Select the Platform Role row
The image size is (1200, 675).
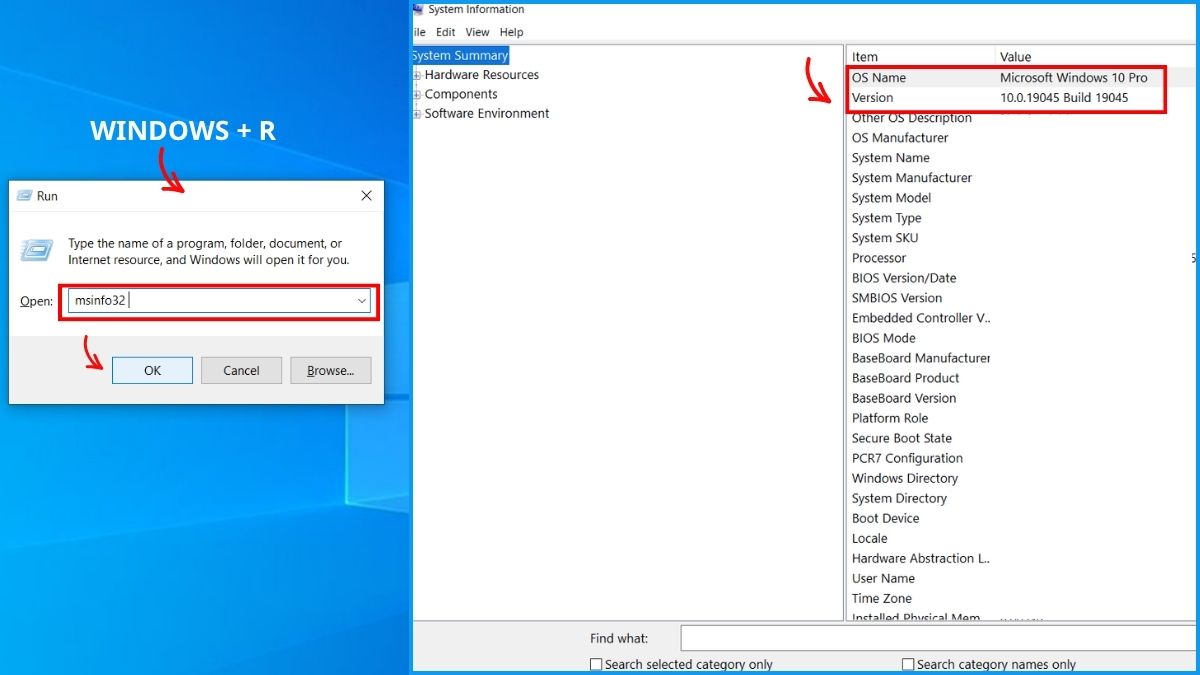click(1022, 418)
